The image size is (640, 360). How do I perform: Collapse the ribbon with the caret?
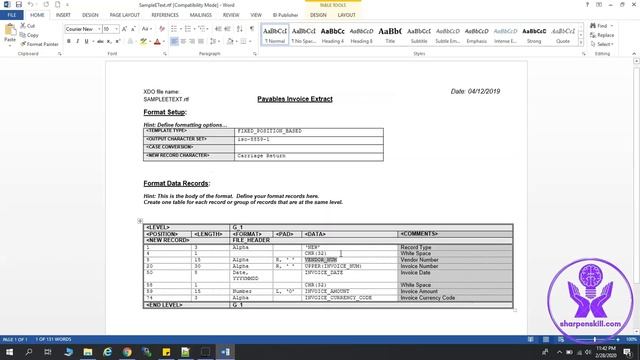coord(634,53)
